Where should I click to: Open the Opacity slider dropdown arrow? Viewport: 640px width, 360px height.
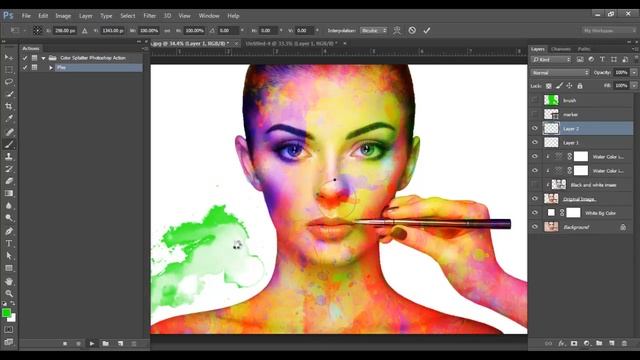tap(634, 73)
